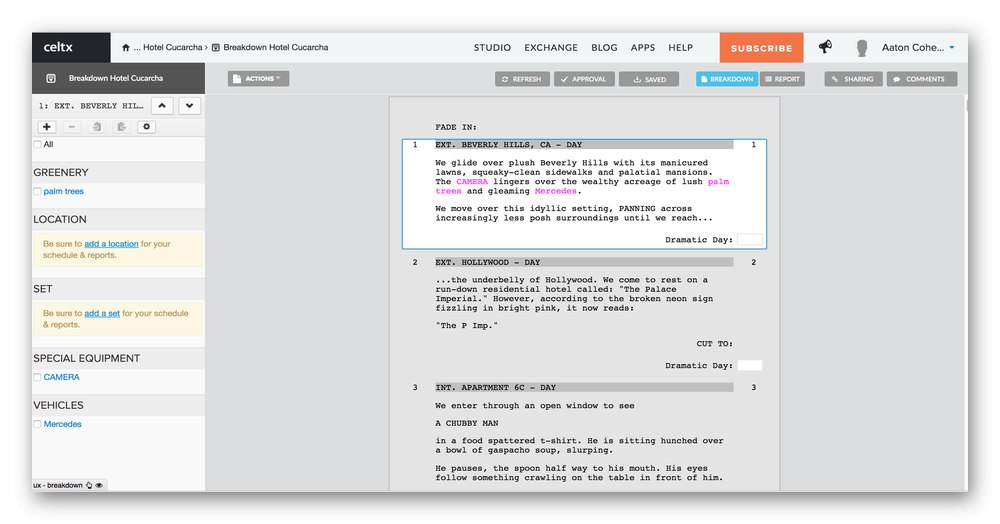Go home via the breadcrumb house icon
The image size is (1000, 524).
pyautogui.click(x=126, y=47)
